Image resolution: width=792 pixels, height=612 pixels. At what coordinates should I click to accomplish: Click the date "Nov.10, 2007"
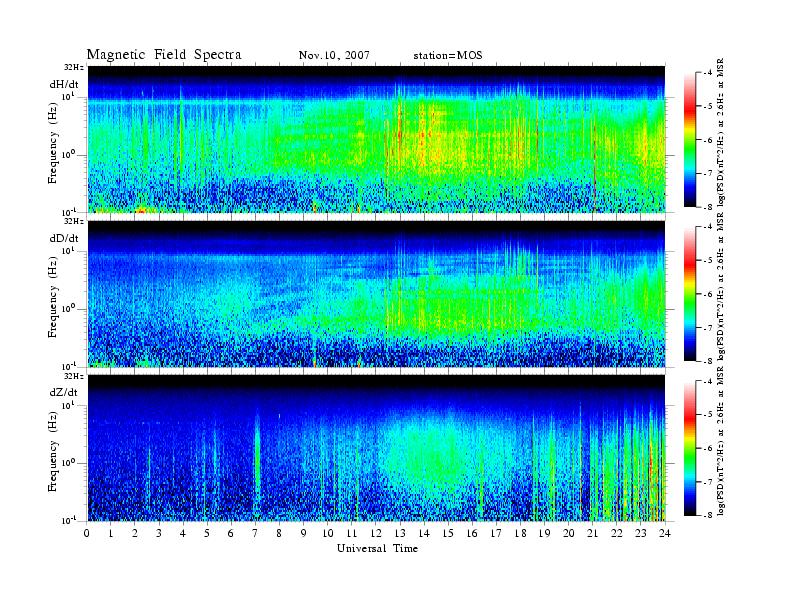point(334,56)
